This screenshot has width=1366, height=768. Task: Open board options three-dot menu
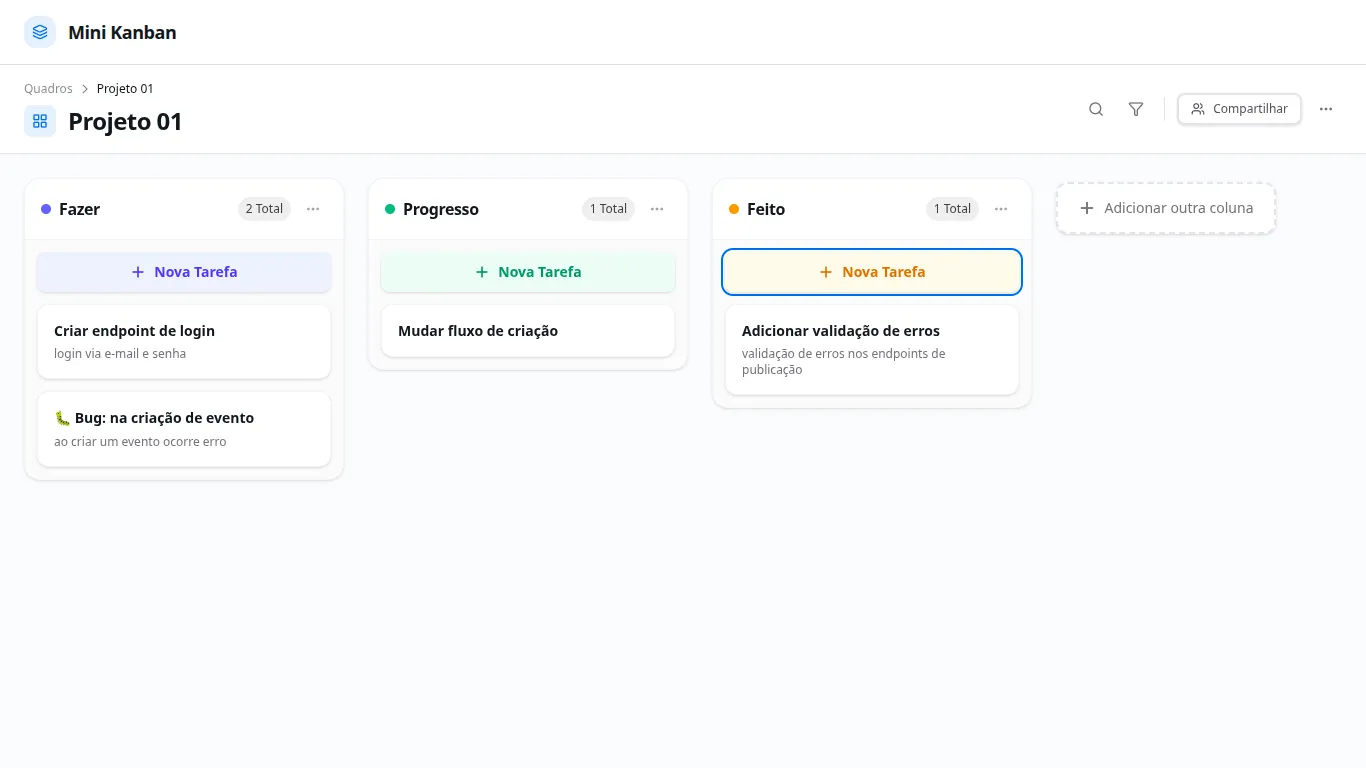point(1326,109)
